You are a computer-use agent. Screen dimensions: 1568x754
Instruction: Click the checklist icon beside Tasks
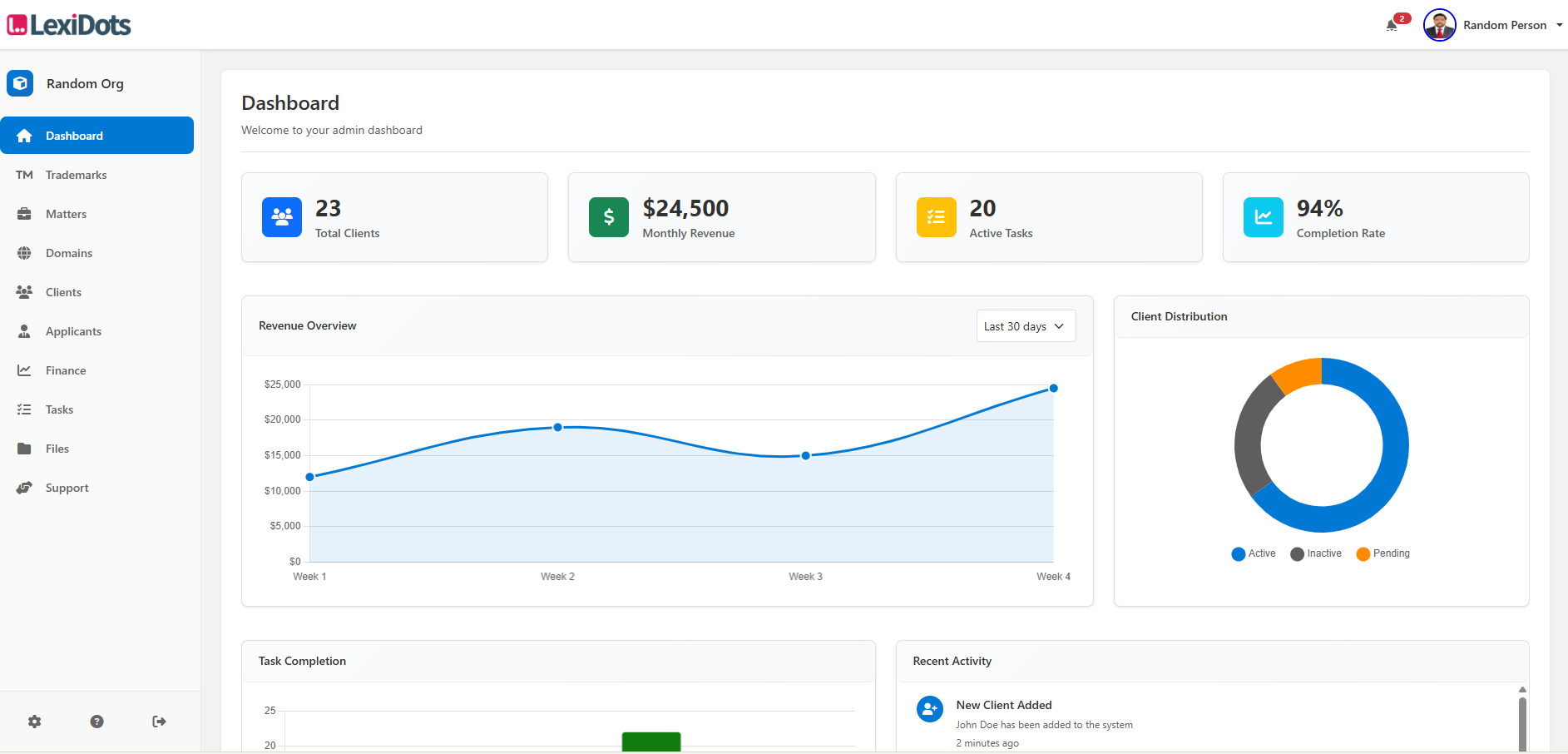pos(24,409)
